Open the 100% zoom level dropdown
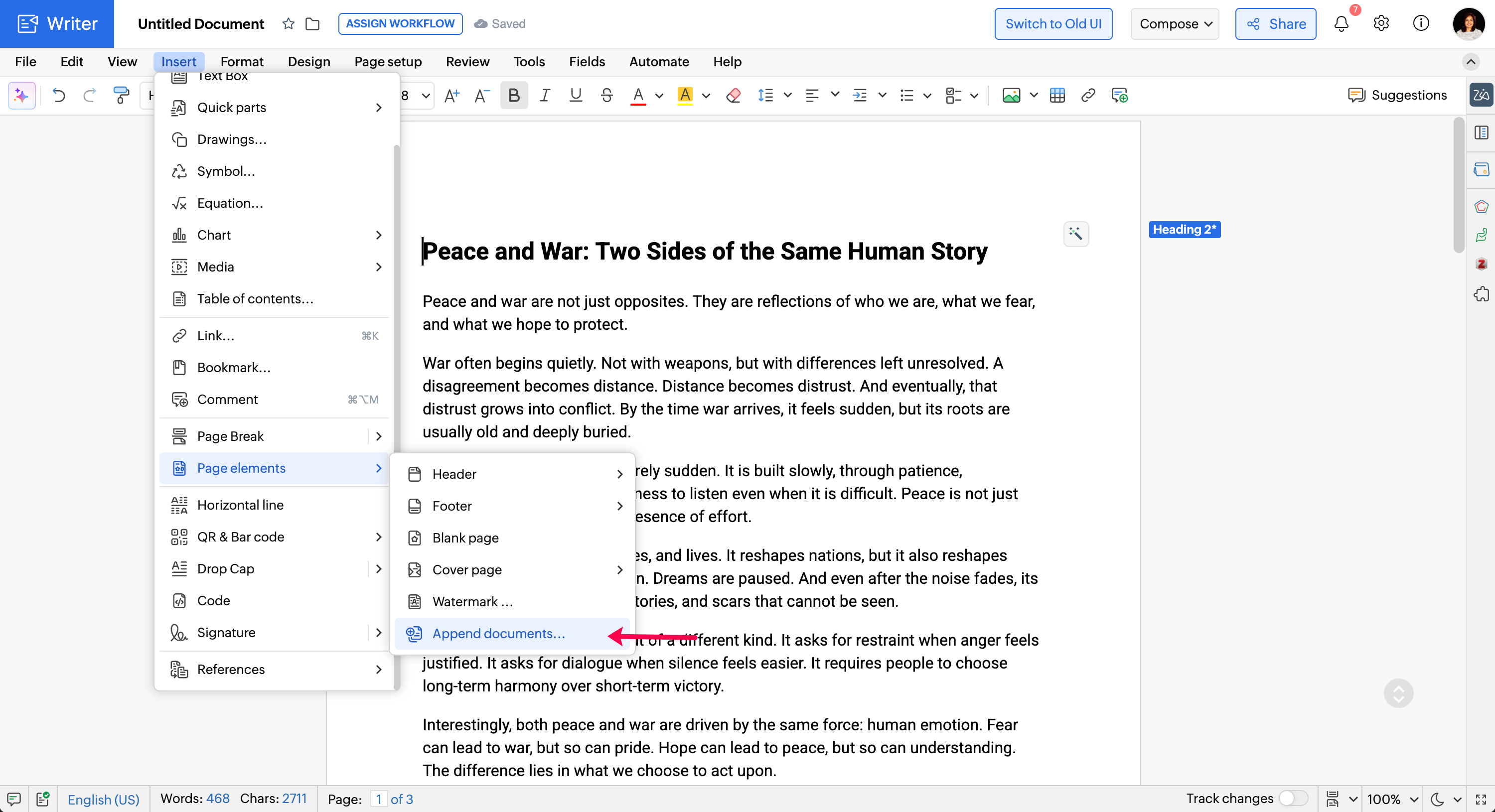Screen dimensions: 1495x812 [x=1392, y=799]
